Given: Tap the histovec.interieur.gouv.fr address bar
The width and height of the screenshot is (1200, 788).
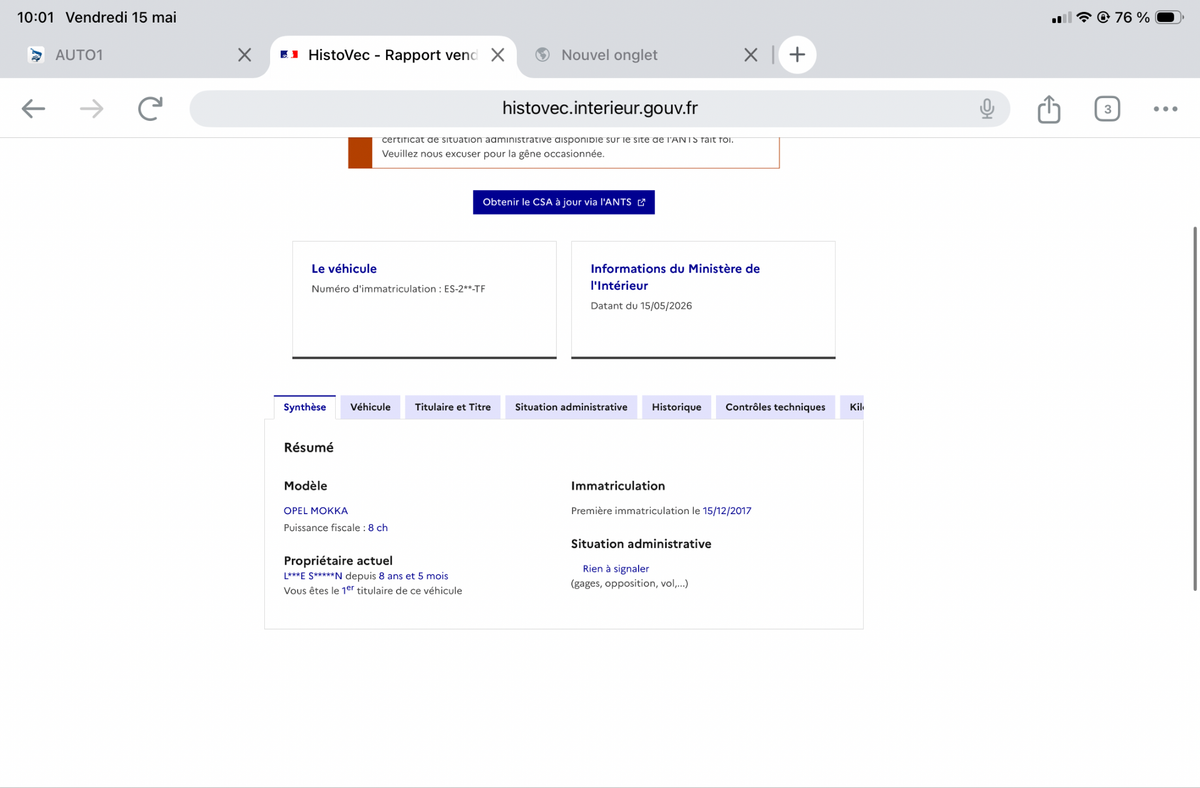Looking at the screenshot, I should point(600,109).
